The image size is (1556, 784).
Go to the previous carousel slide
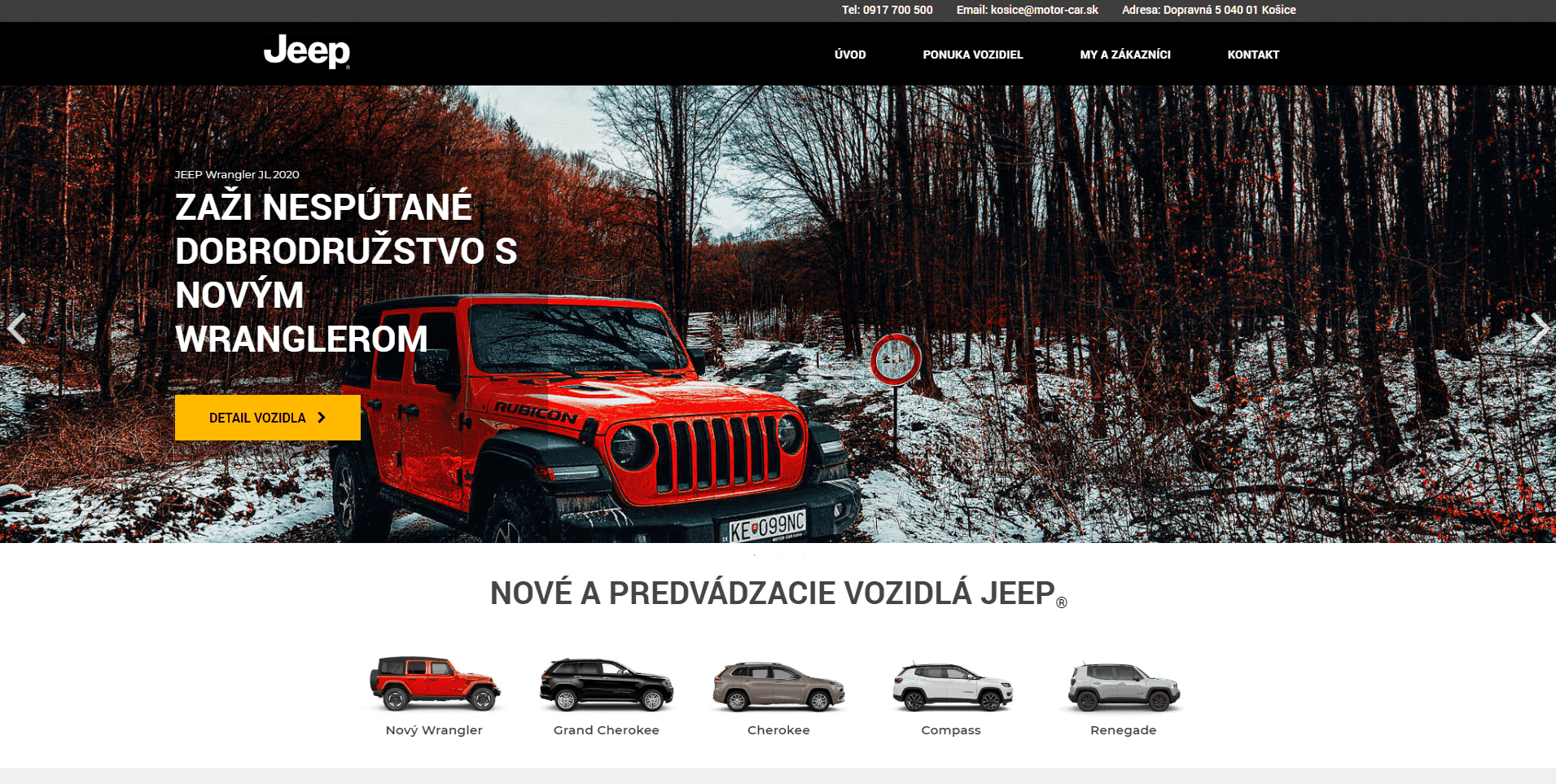click(x=17, y=329)
